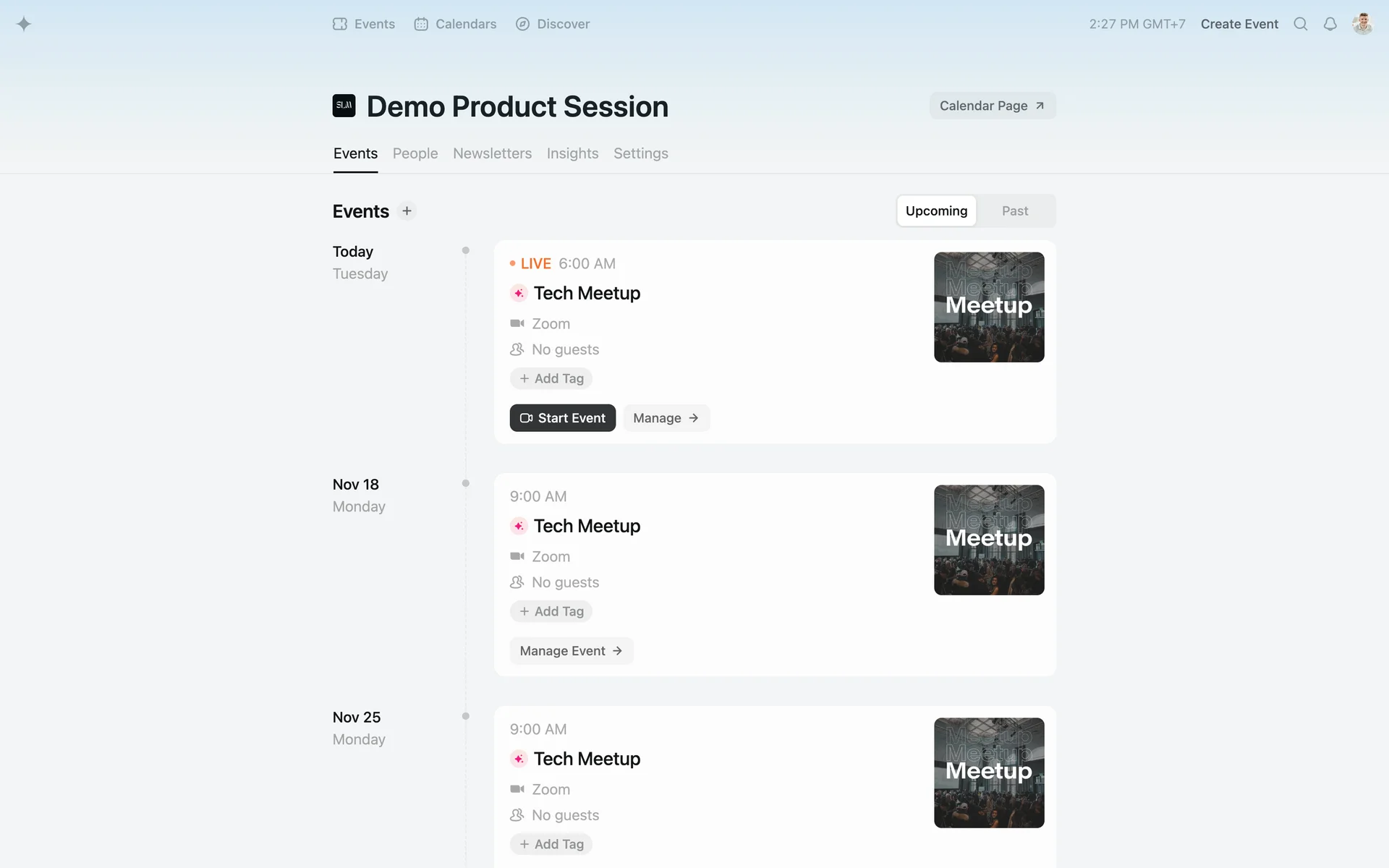Click Manage Event for Nov 18
Image resolution: width=1389 pixels, height=868 pixels.
(571, 651)
